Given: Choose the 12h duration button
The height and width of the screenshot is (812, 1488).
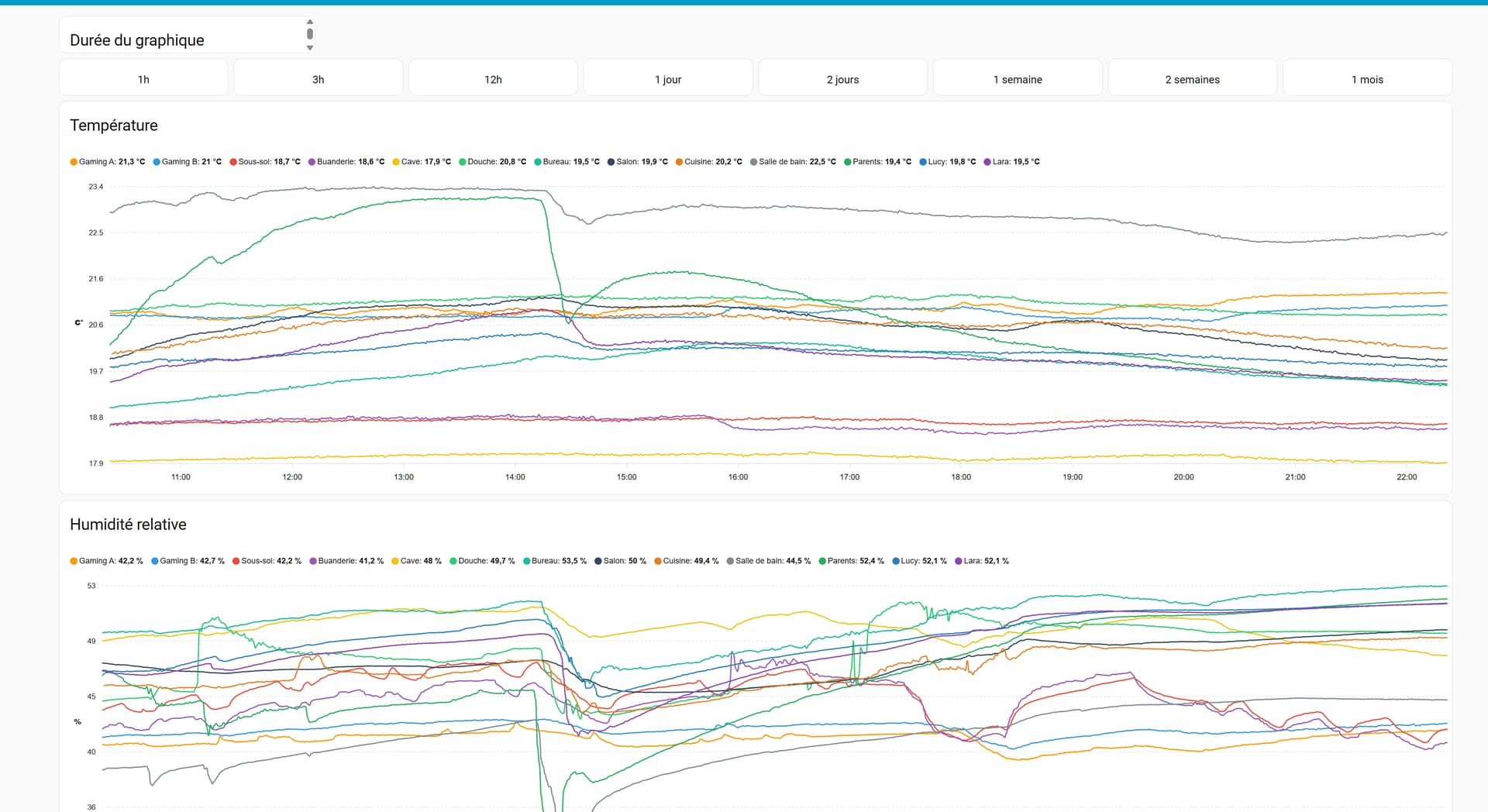Looking at the screenshot, I should coord(493,79).
